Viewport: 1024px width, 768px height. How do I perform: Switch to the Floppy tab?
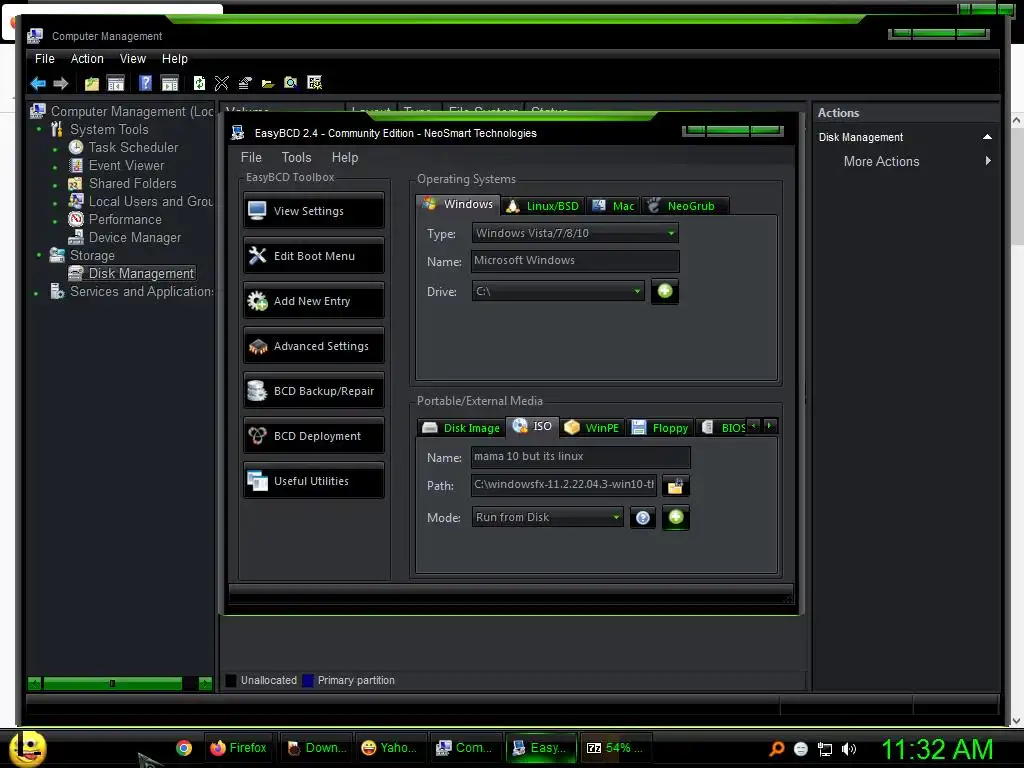[660, 428]
